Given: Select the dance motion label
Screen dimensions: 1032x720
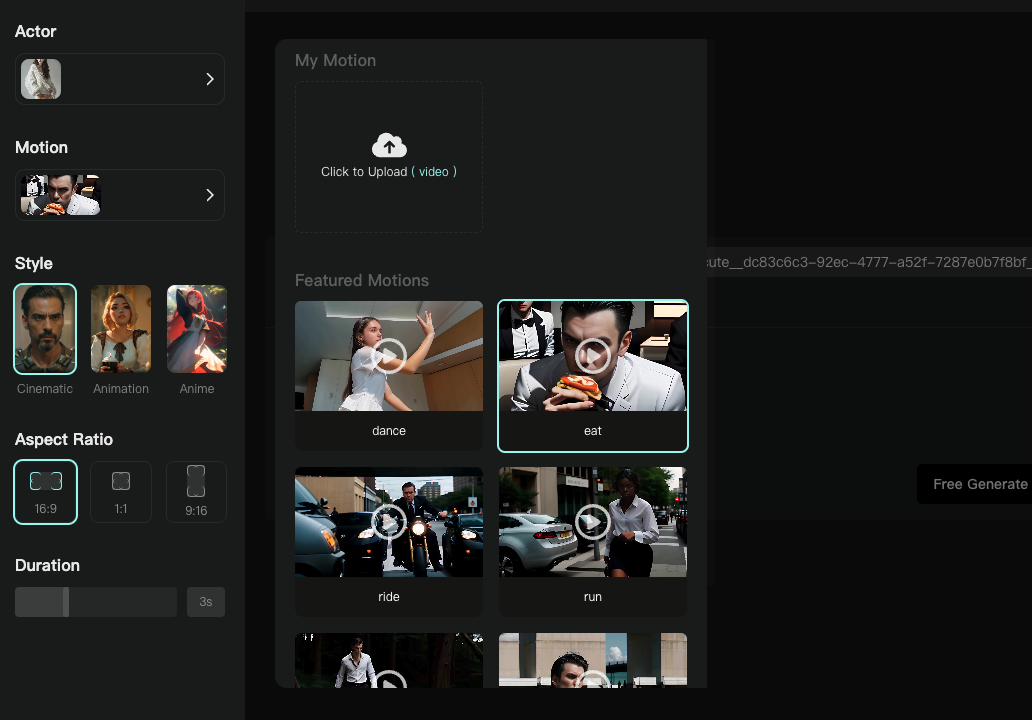Looking at the screenshot, I should (x=389, y=431).
